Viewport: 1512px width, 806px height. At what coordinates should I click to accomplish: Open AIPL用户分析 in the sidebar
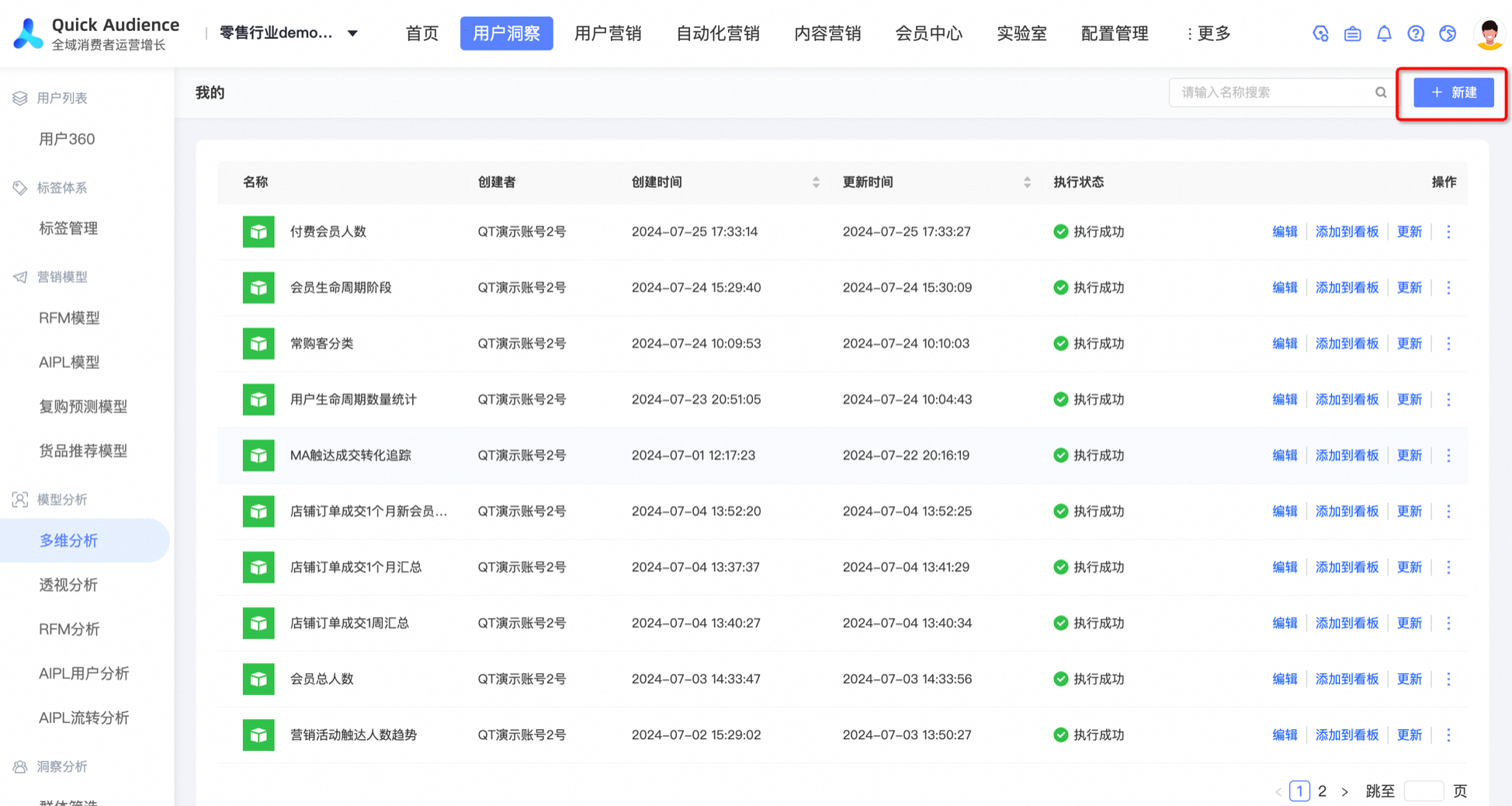coord(84,673)
